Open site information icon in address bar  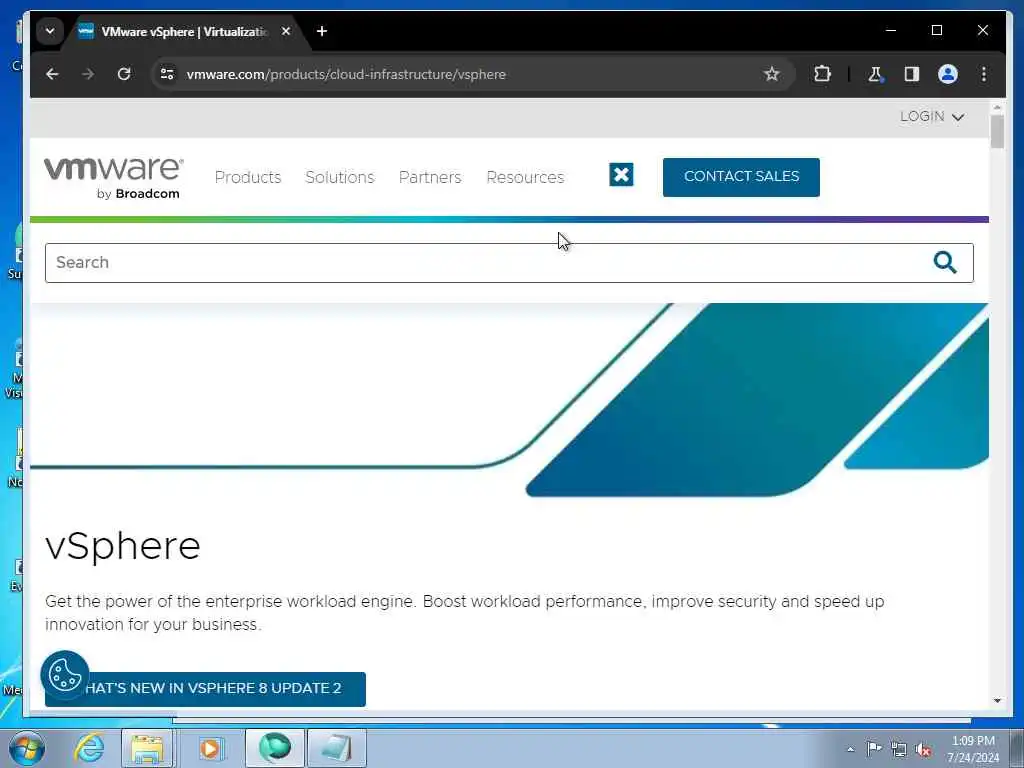point(167,74)
